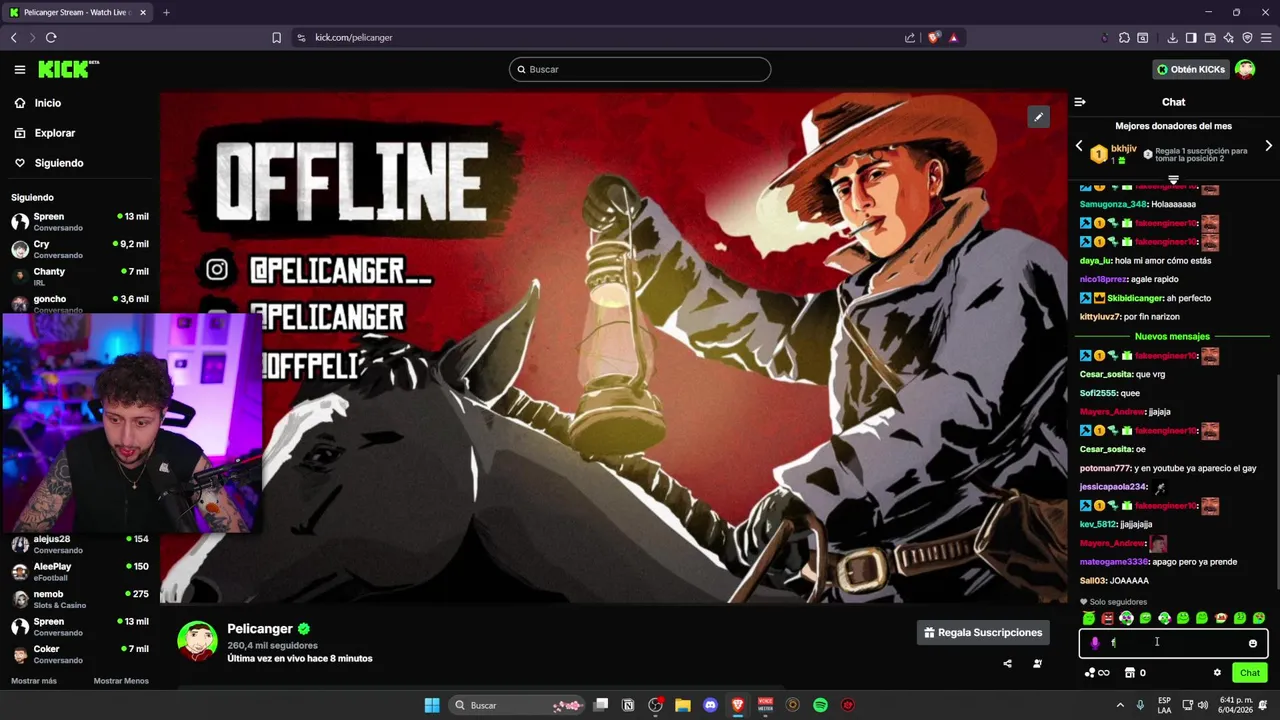Click the KICK logo
The image size is (1280, 720).
tap(68, 69)
